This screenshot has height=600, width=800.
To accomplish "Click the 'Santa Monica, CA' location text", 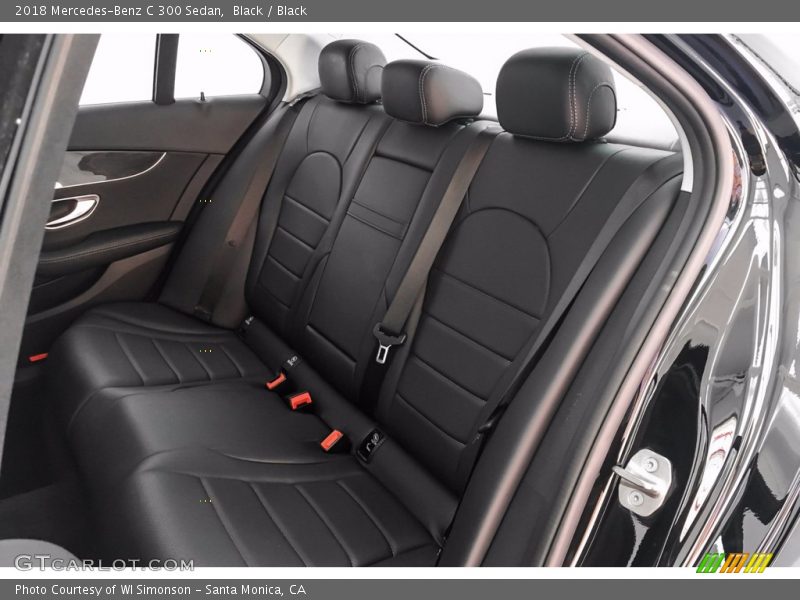I will coord(256,590).
